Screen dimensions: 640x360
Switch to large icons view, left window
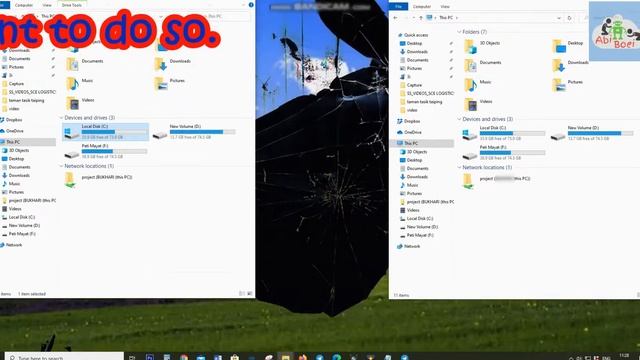[249, 294]
